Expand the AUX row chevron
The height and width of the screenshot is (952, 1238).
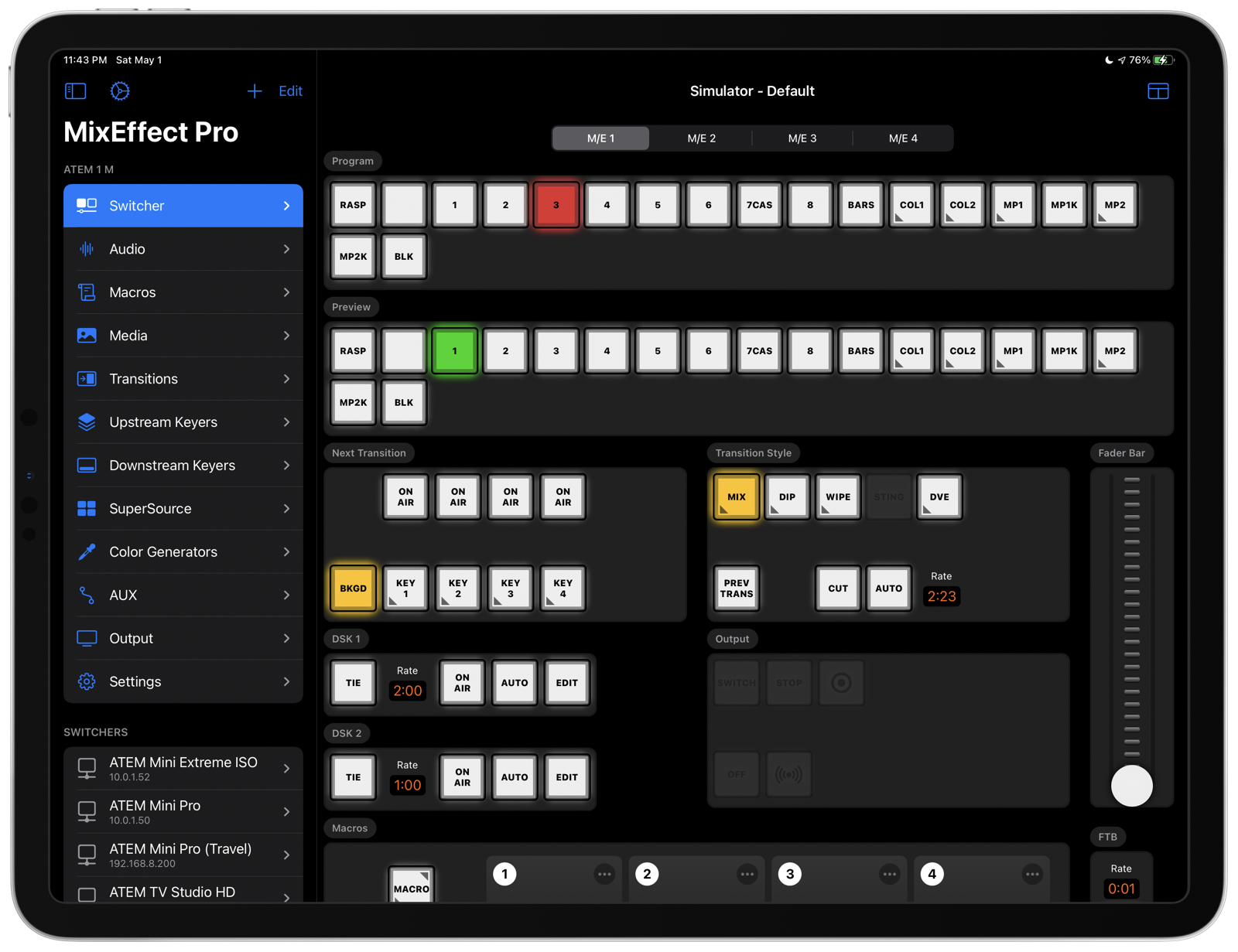286,595
